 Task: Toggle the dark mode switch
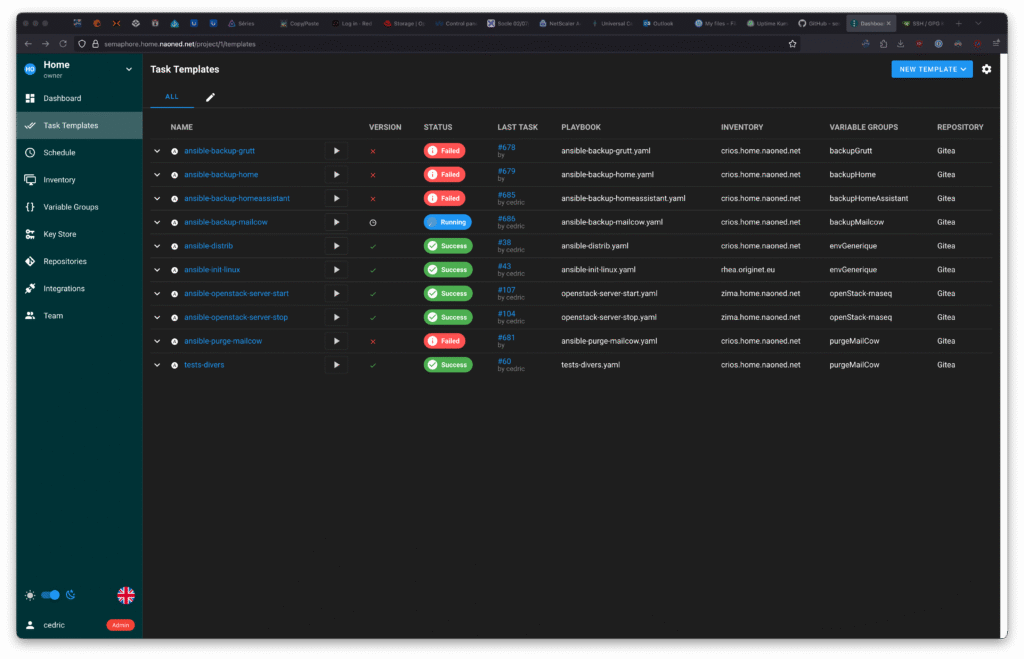coord(50,595)
